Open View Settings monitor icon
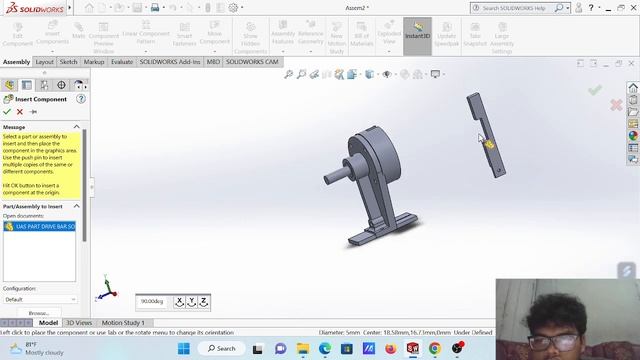Viewport: 640px width, 360px height. [436, 74]
